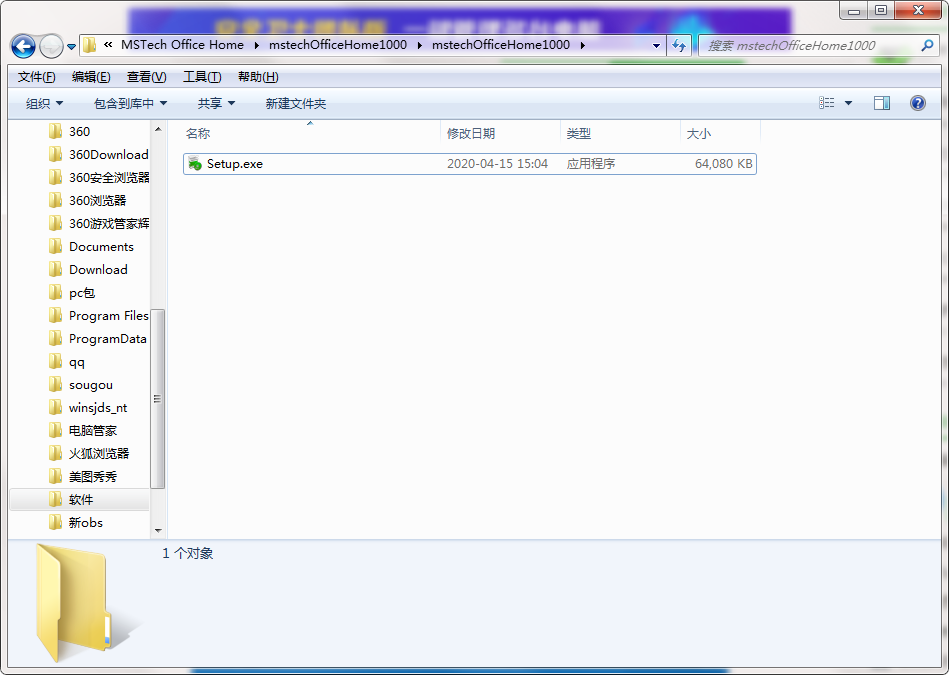The height and width of the screenshot is (675, 949).
Task: Open the 编辑(E) menu
Action: (x=91, y=77)
